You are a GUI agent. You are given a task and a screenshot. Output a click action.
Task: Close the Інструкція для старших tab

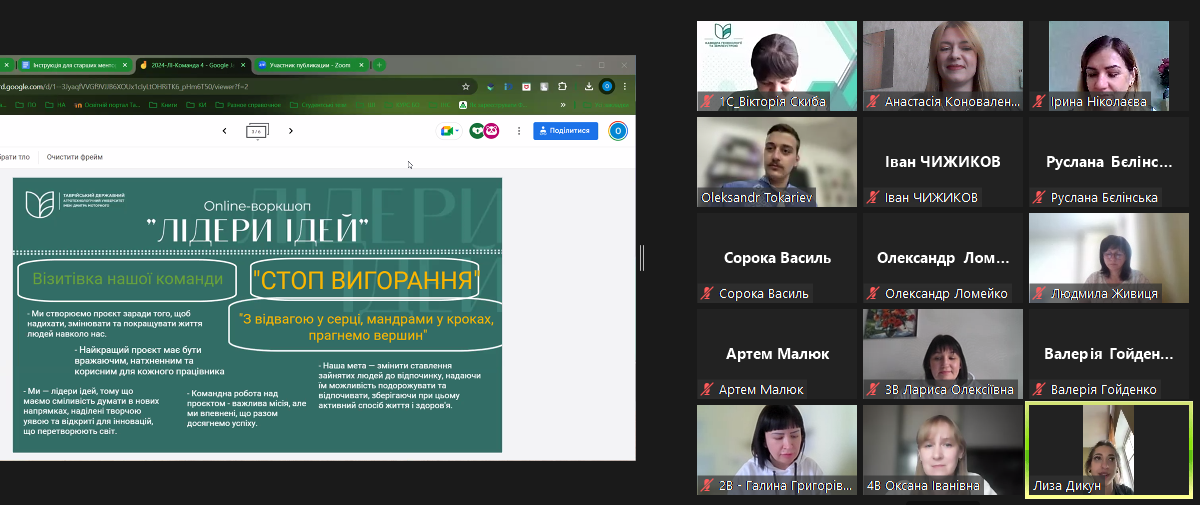[x=125, y=65]
